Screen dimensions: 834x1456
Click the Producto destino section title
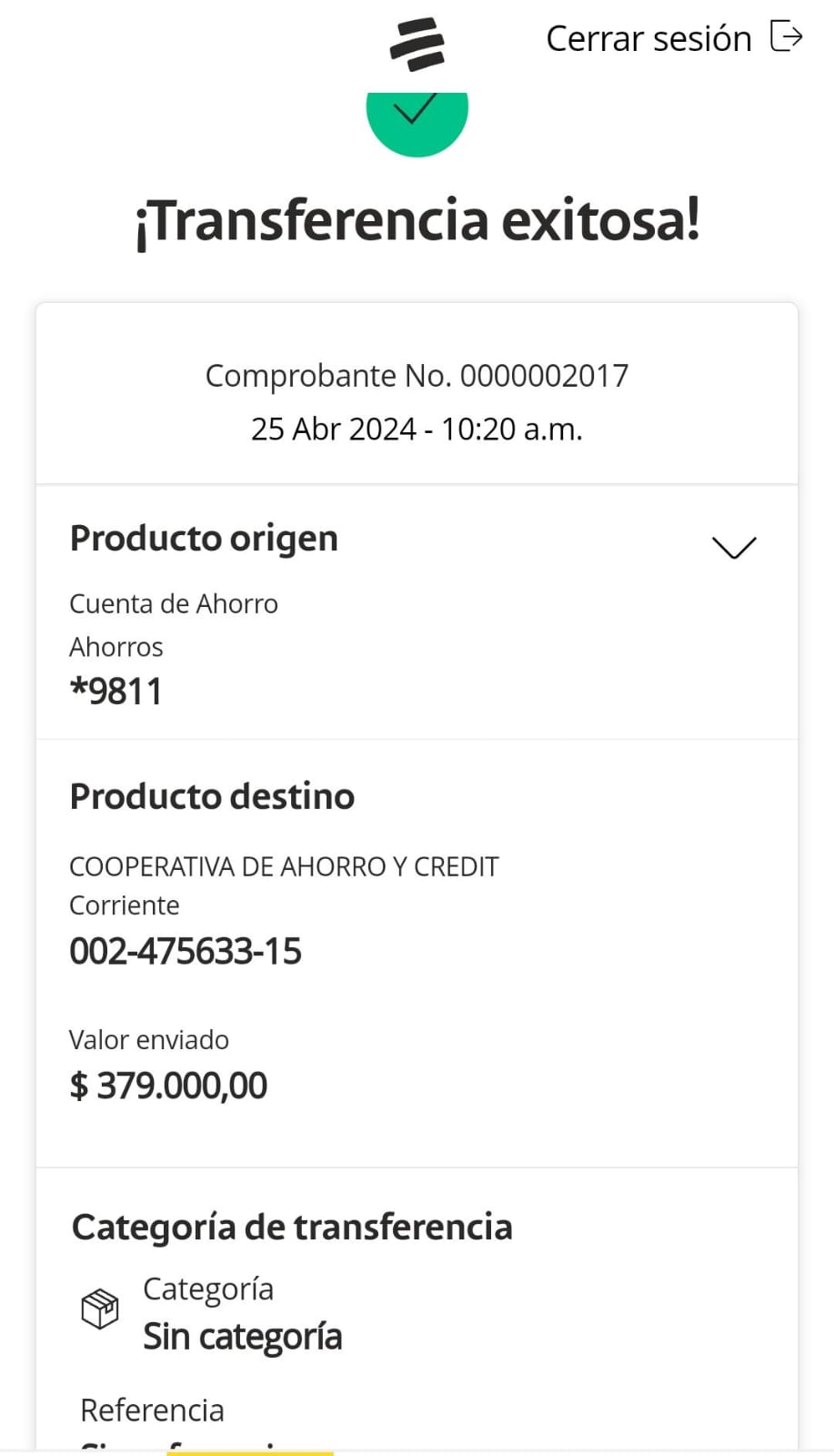point(212,796)
